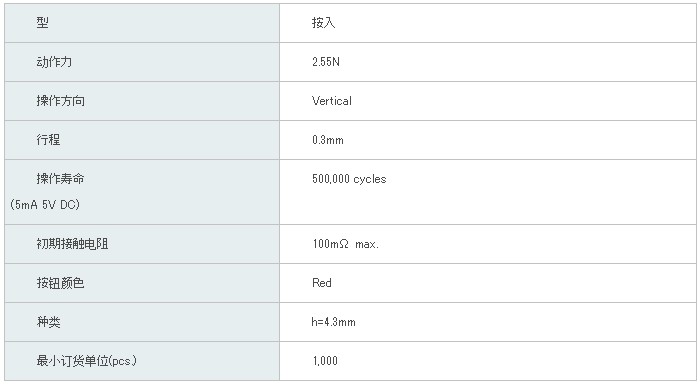The image size is (700, 385).
Task: Click the 行程 row label
Action: [48, 140]
